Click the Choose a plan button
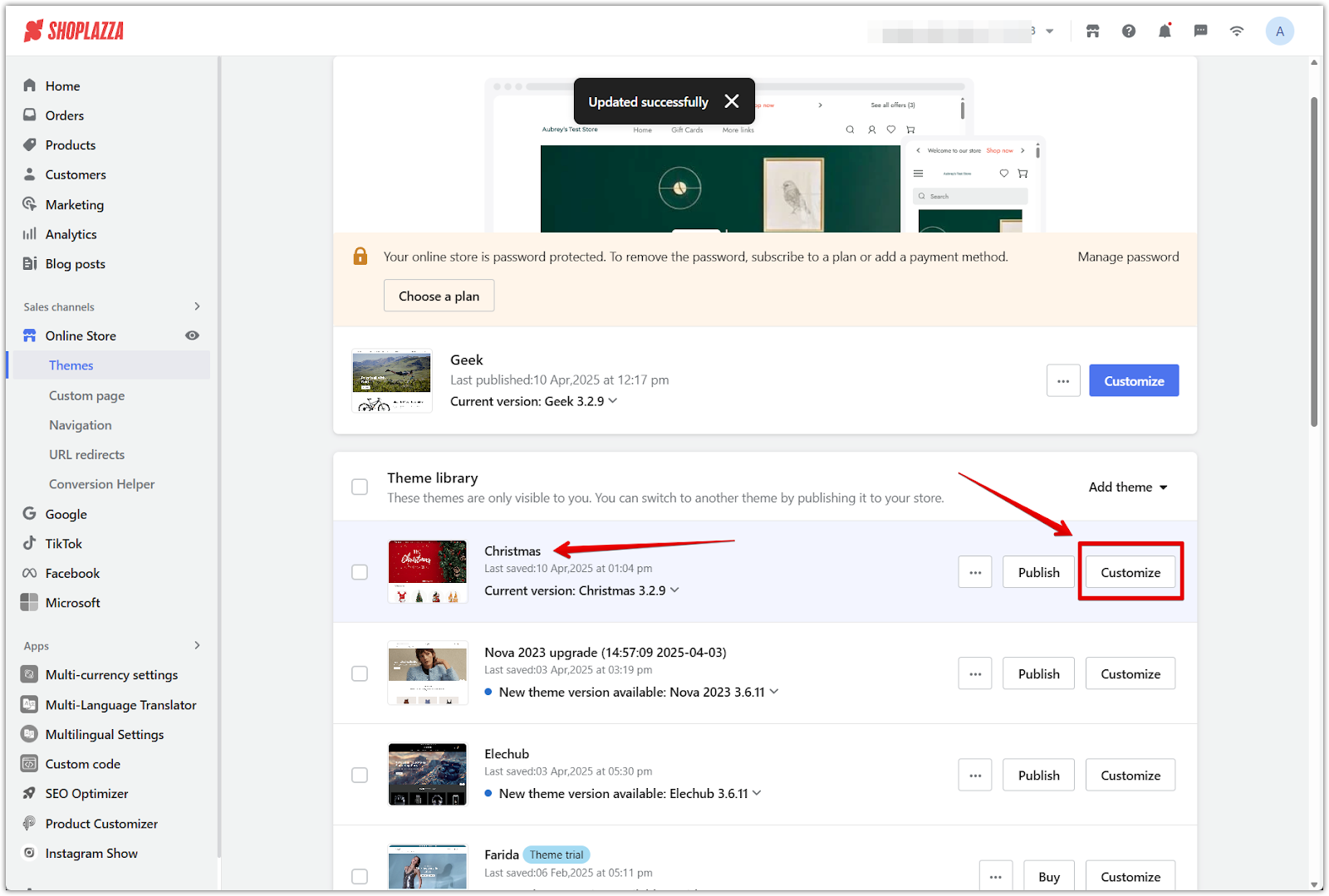The width and height of the screenshot is (1329, 896). pyautogui.click(x=439, y=296)
